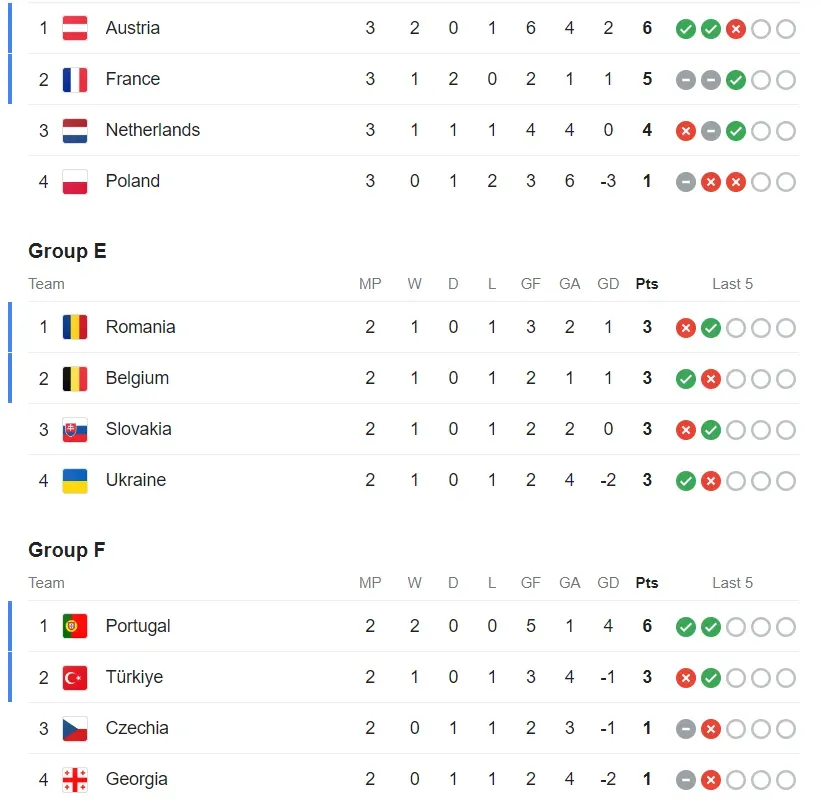The height and width of the screenshot is (811, 821).
Task: Click Austria's red loss result indicator
Action: pos(736,29)
